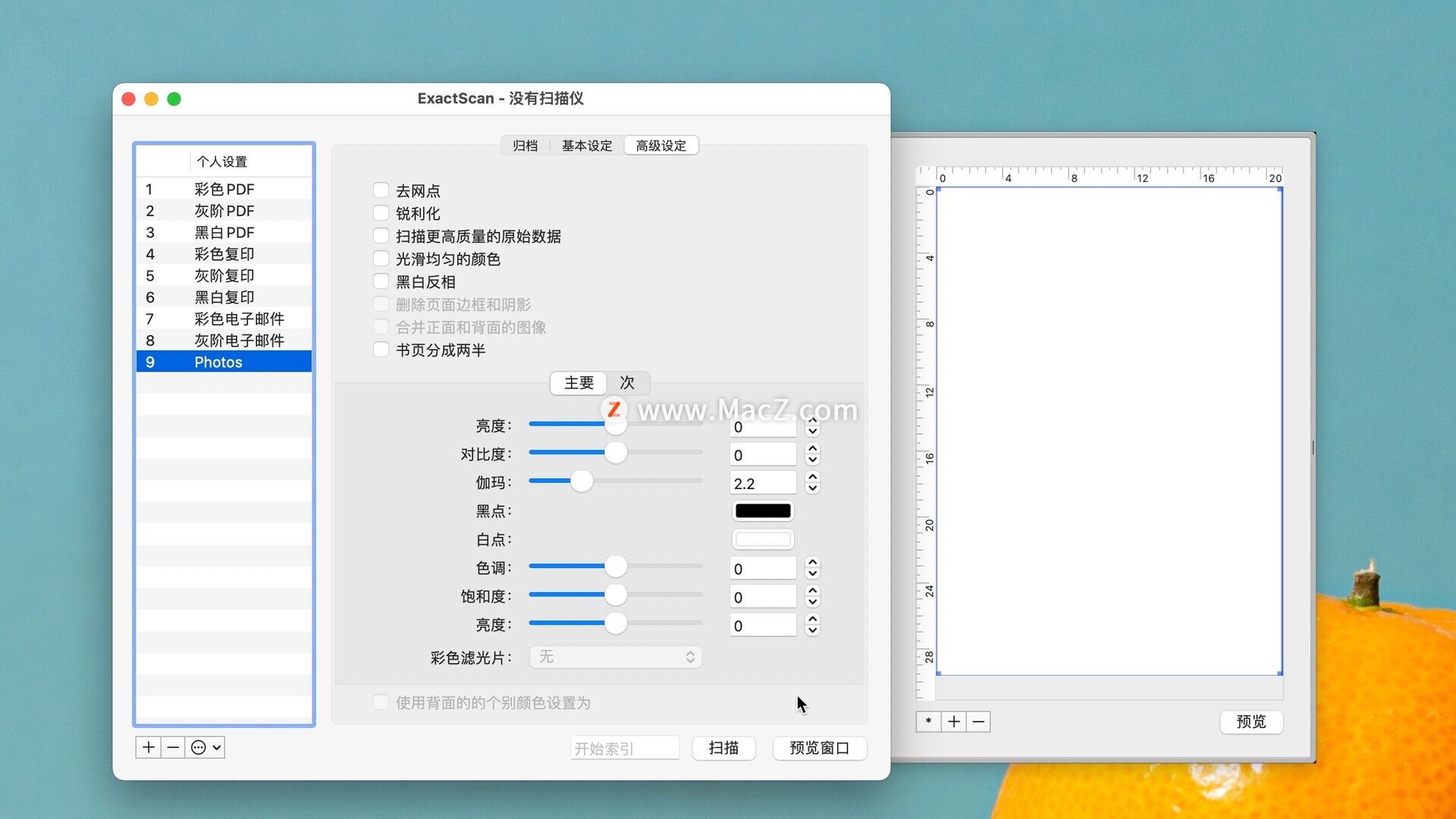Click the 预览 button in preview window
Screen dimensions: 1456x819
tap(1251, 722)
